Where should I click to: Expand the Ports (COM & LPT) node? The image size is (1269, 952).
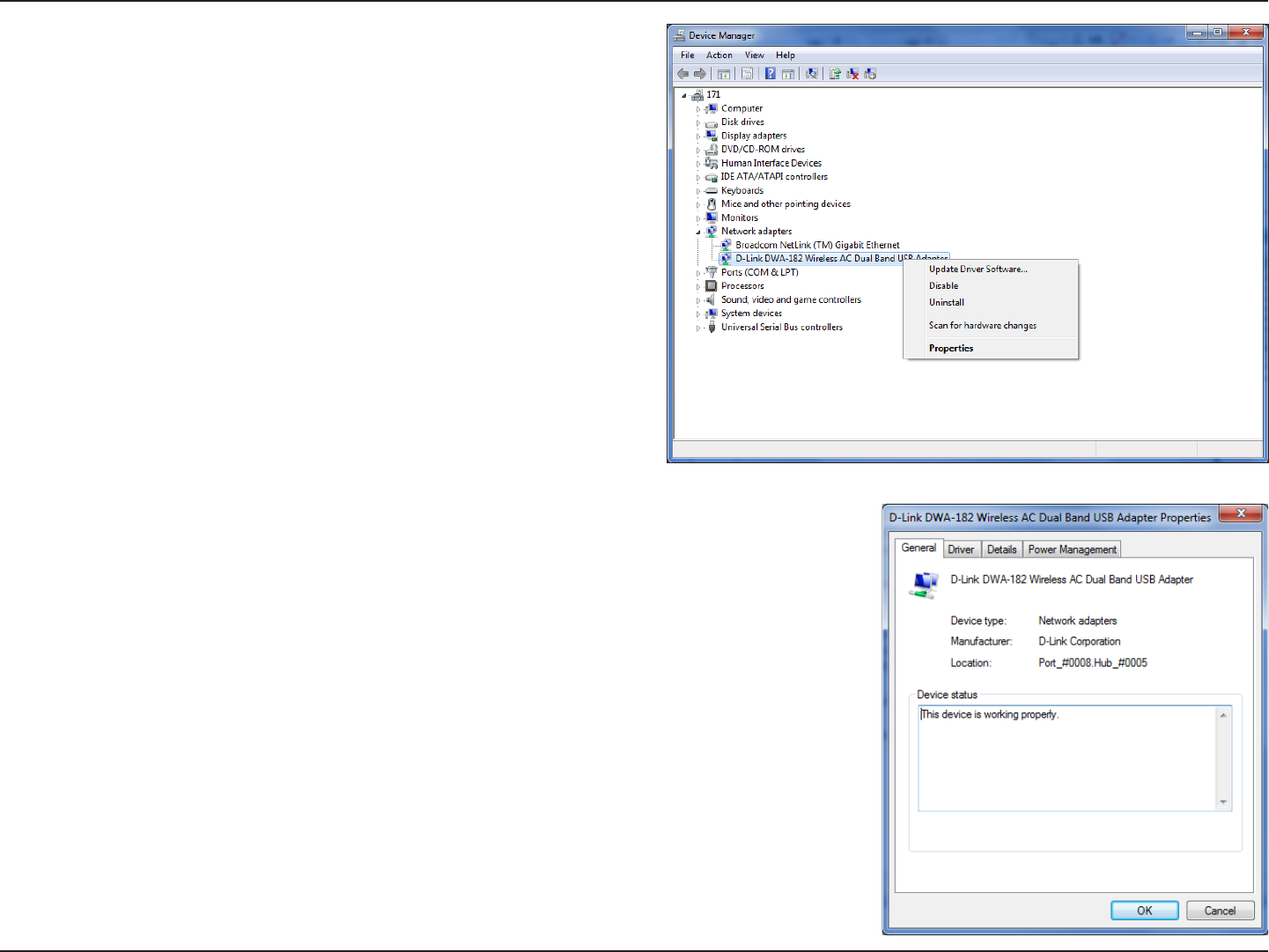pos(698,273)
